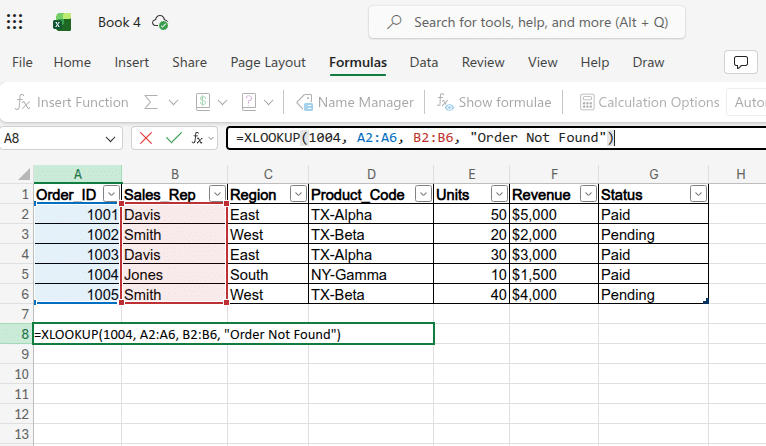Open Units filter dropdown
This screenshot has height=446, width=766.
[499, 194]
